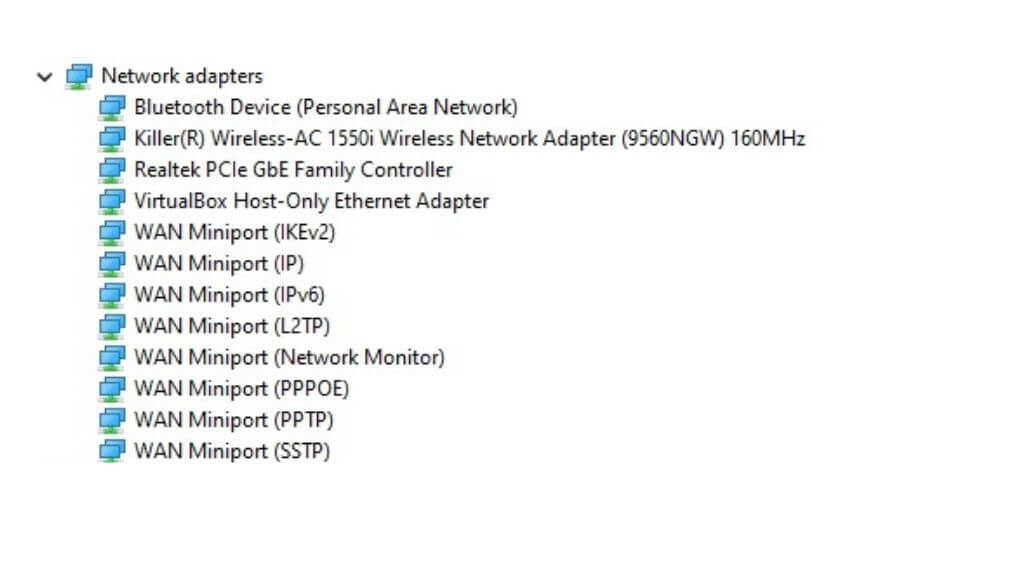Select WAN Miniport (L2TP) entry
The image size is (1024, 576).
[x=231, y=326]
